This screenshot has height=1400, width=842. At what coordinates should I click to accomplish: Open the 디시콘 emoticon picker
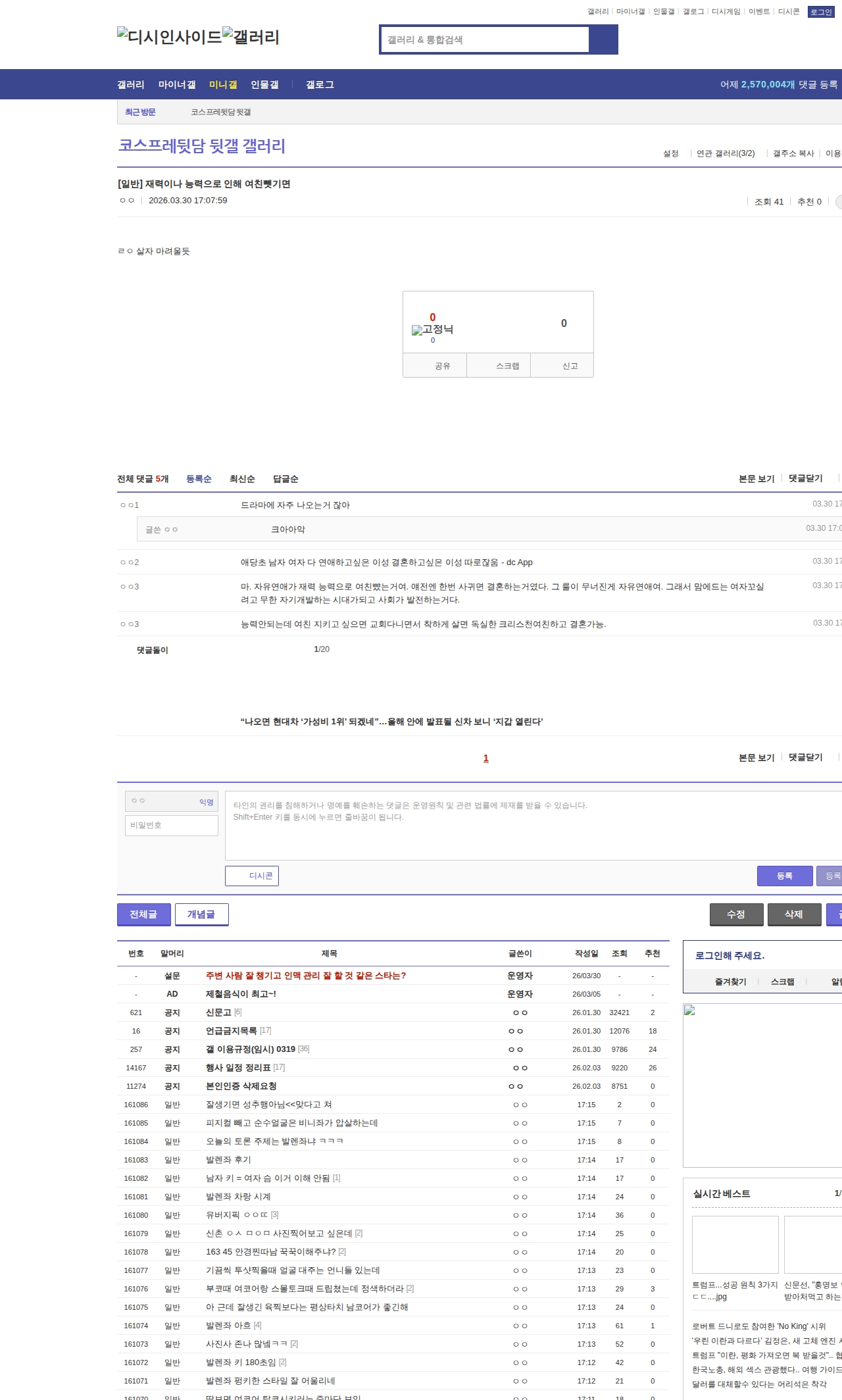pyautogui.click(x=252, y=876)
